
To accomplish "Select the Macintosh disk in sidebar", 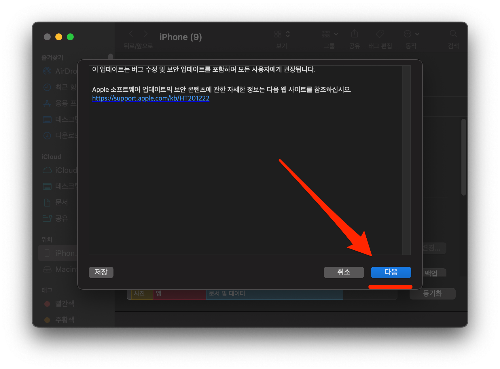I will 60,269.
